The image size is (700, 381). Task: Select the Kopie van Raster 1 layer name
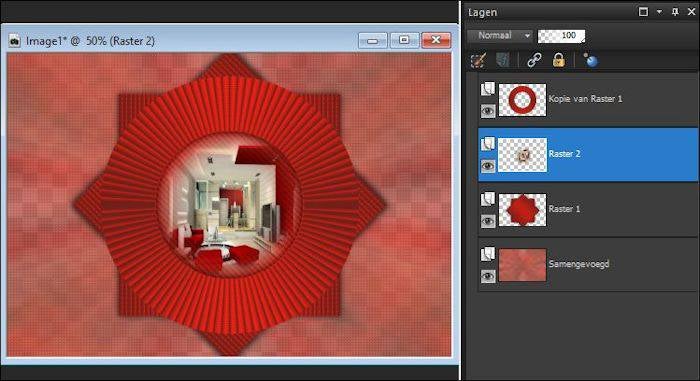tap(585, 99)
